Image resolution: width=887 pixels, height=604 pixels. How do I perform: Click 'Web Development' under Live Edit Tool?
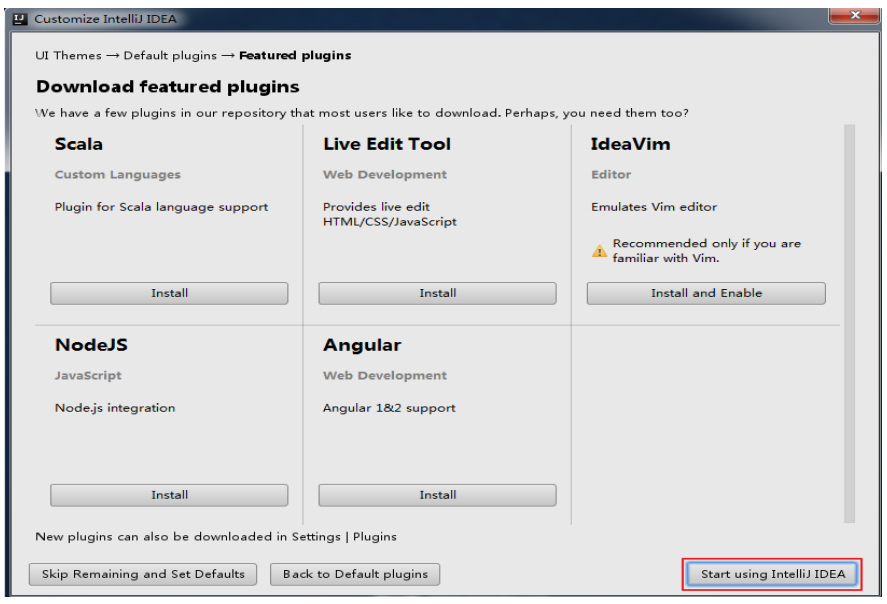tap(385, 175)
